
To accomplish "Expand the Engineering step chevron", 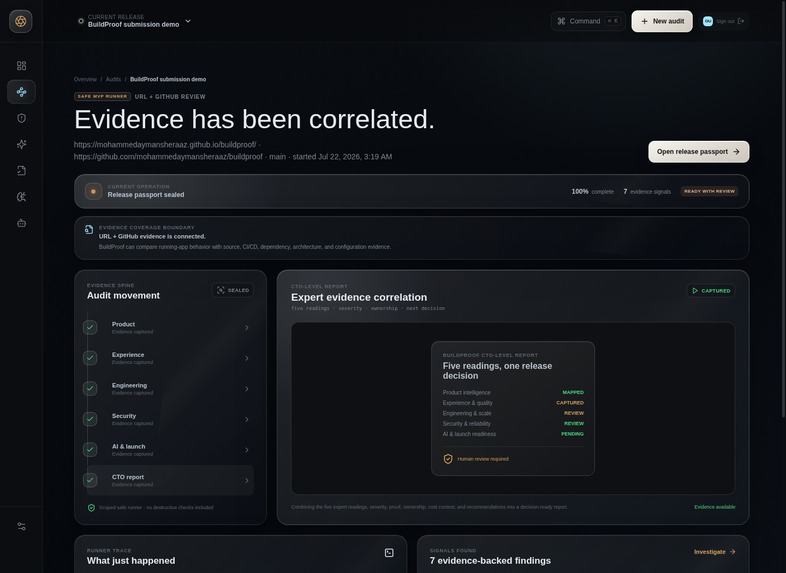I will [x=247, y=389].
